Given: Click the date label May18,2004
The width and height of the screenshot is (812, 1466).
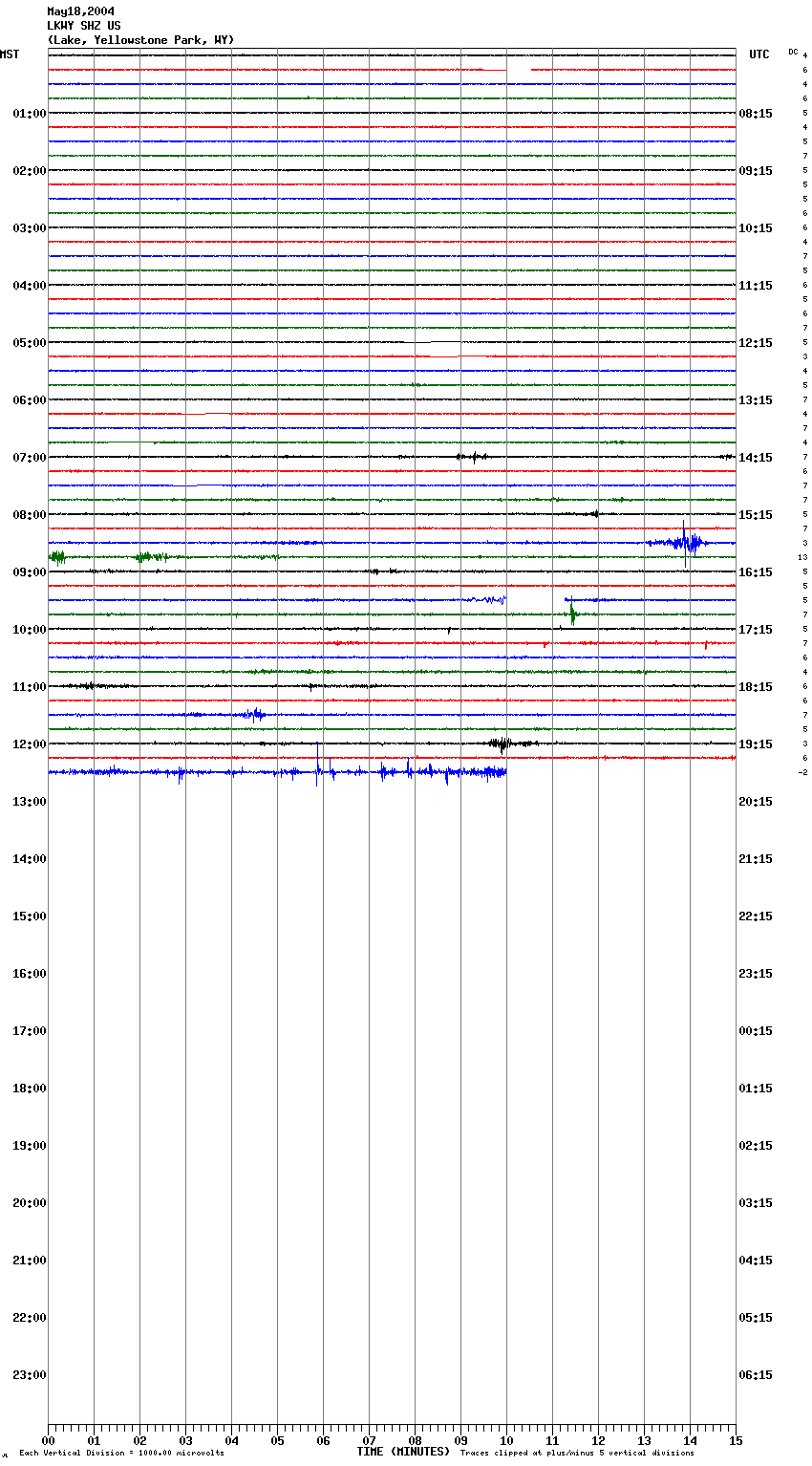Looking at the screenshot, I should click(80, 11).
